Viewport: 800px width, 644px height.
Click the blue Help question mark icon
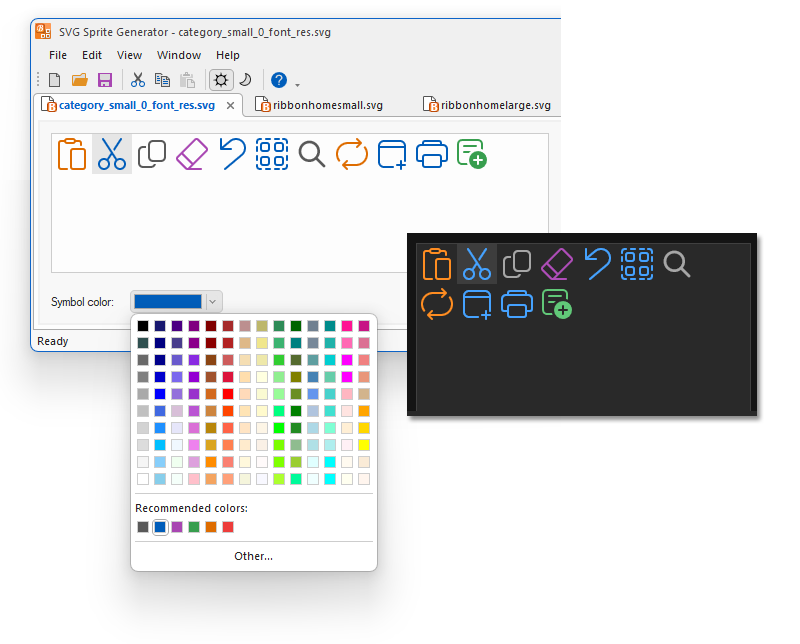(x=279, y=80)
